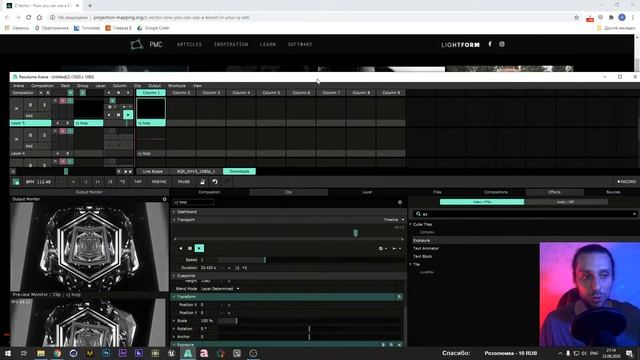Adjust the clip Speed slider
The image size is (640, 360).
pyautogui.click(x=310, y=260)
